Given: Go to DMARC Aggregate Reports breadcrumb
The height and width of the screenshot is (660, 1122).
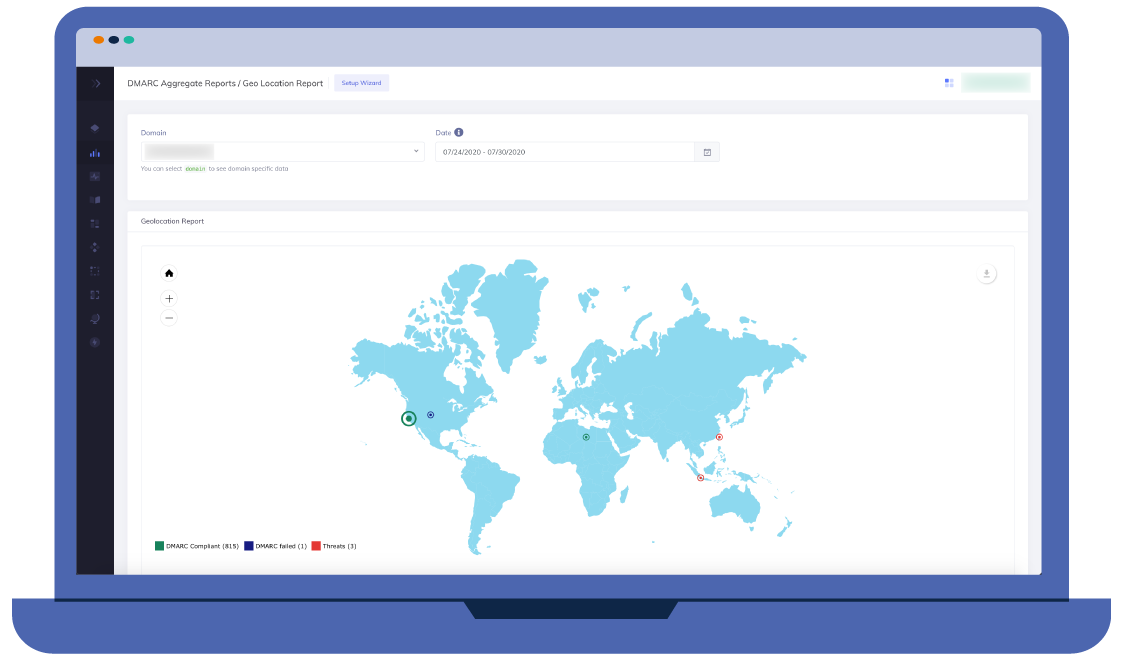Looking at the screenshot, I should click(182, 83).
